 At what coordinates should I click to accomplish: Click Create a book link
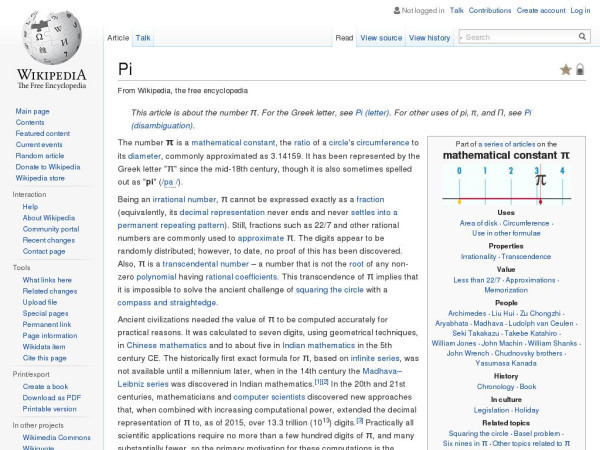click(45, 386)
